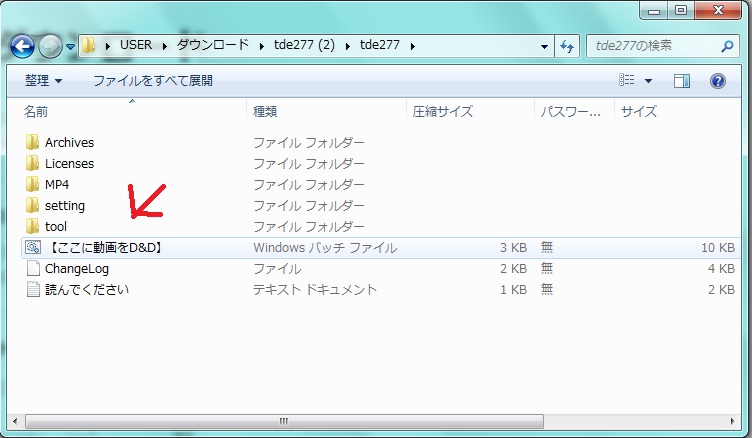Click the 1 KB compressed size cell
Screen dimensions: 752x438
513,290
